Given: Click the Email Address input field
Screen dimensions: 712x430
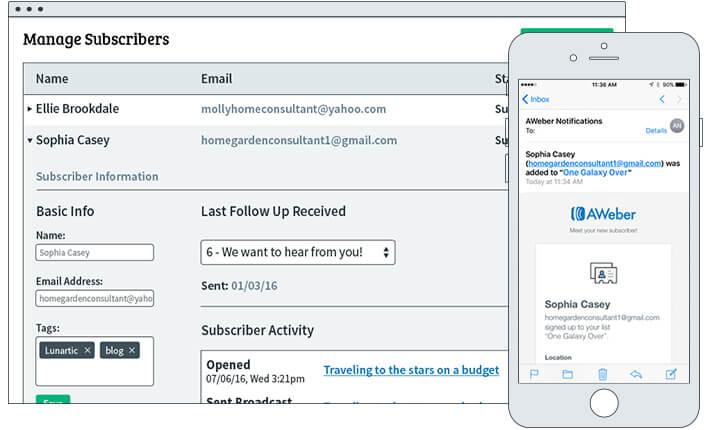Looking at the screenshot, I should coord(94,298).
